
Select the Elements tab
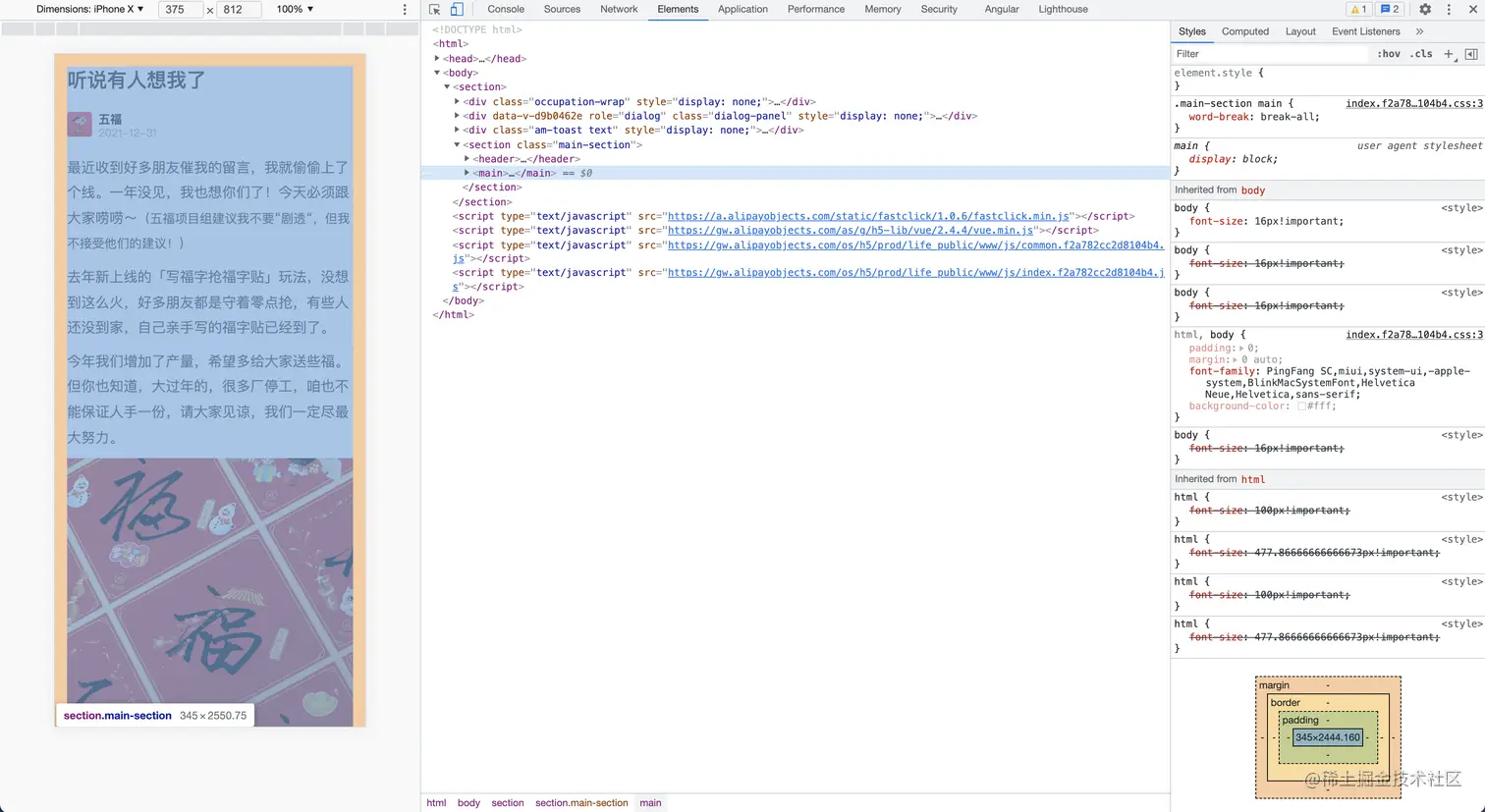(678, 9)
